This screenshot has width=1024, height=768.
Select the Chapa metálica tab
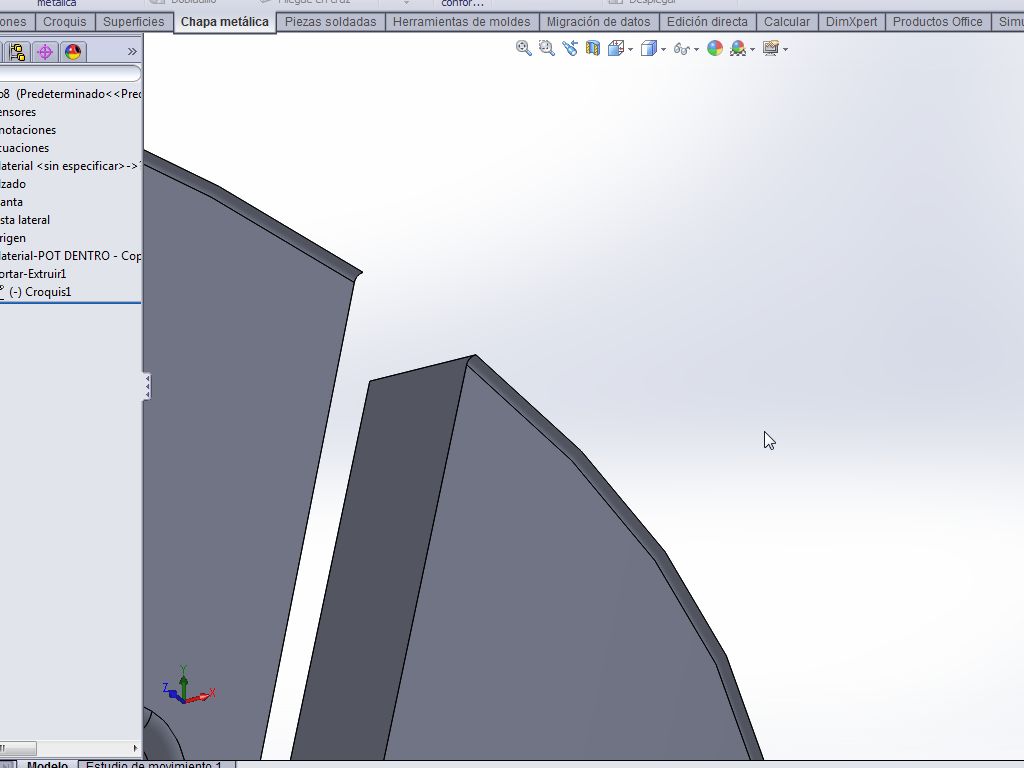pos(225,22)
